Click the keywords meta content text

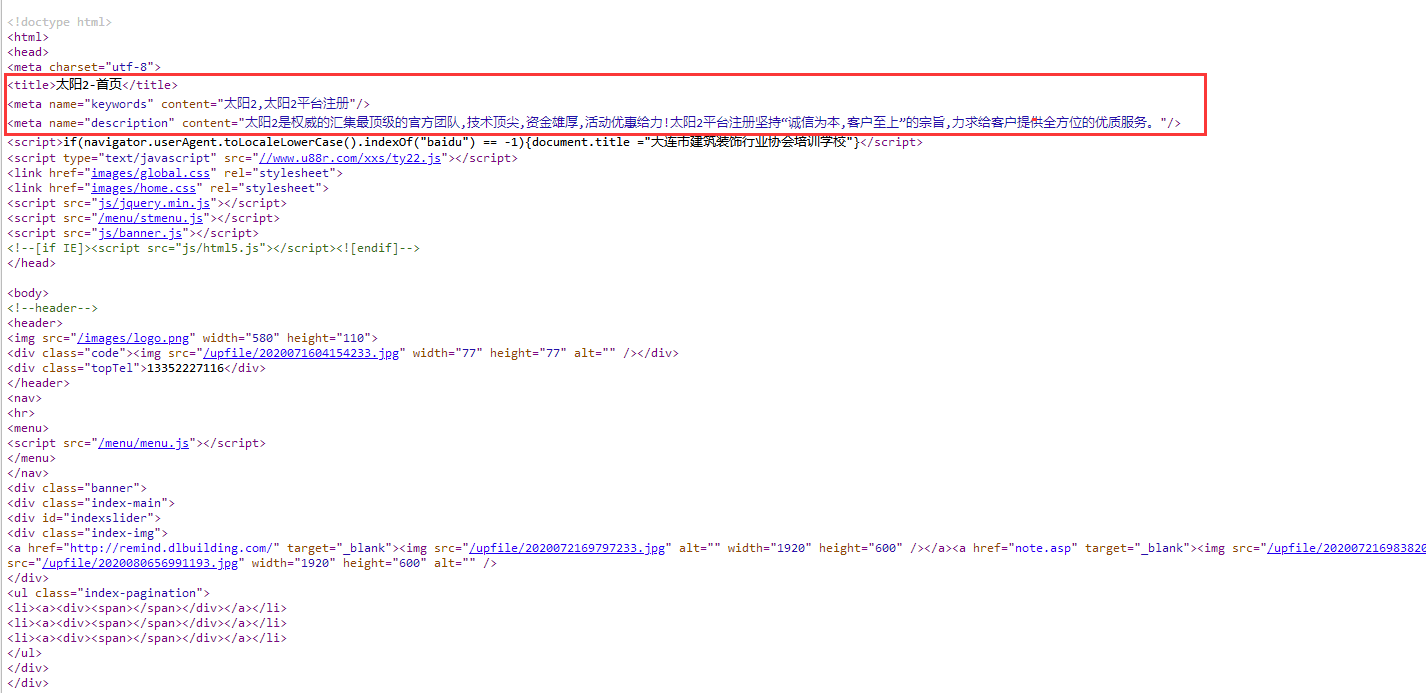[x=288, y=104]
